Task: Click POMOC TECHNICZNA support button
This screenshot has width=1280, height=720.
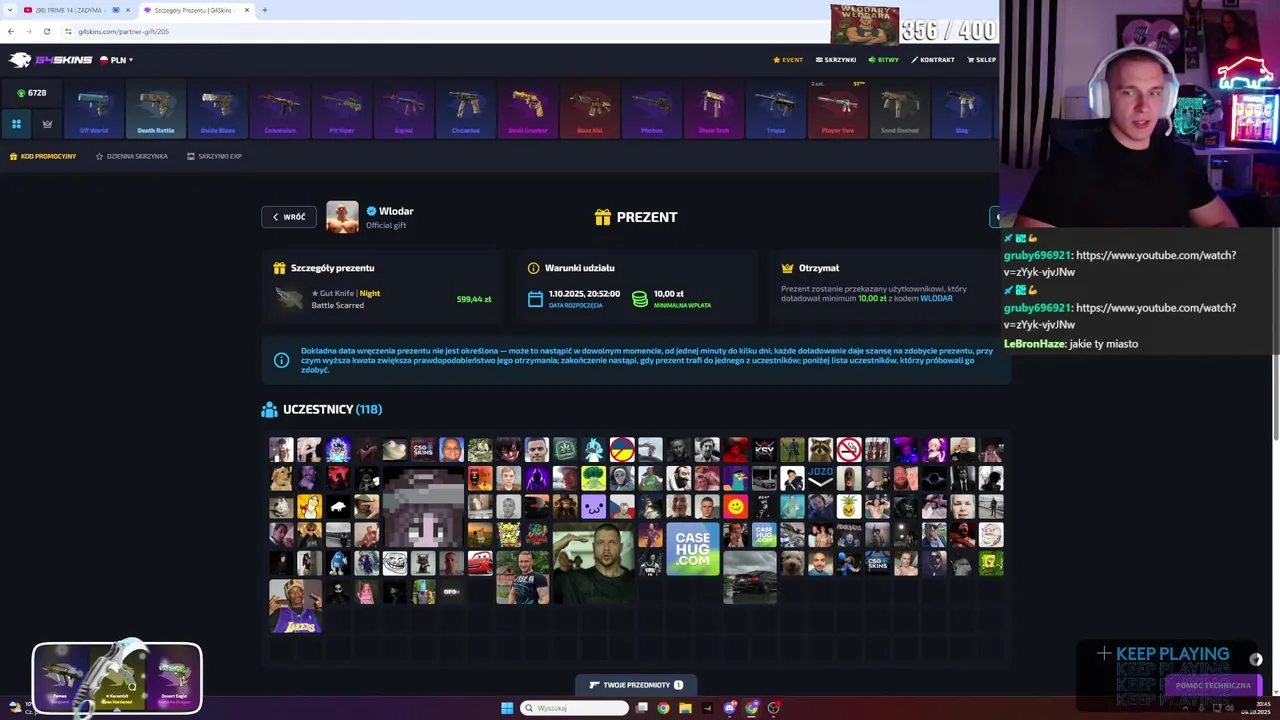Action: tap(1213, 685)
